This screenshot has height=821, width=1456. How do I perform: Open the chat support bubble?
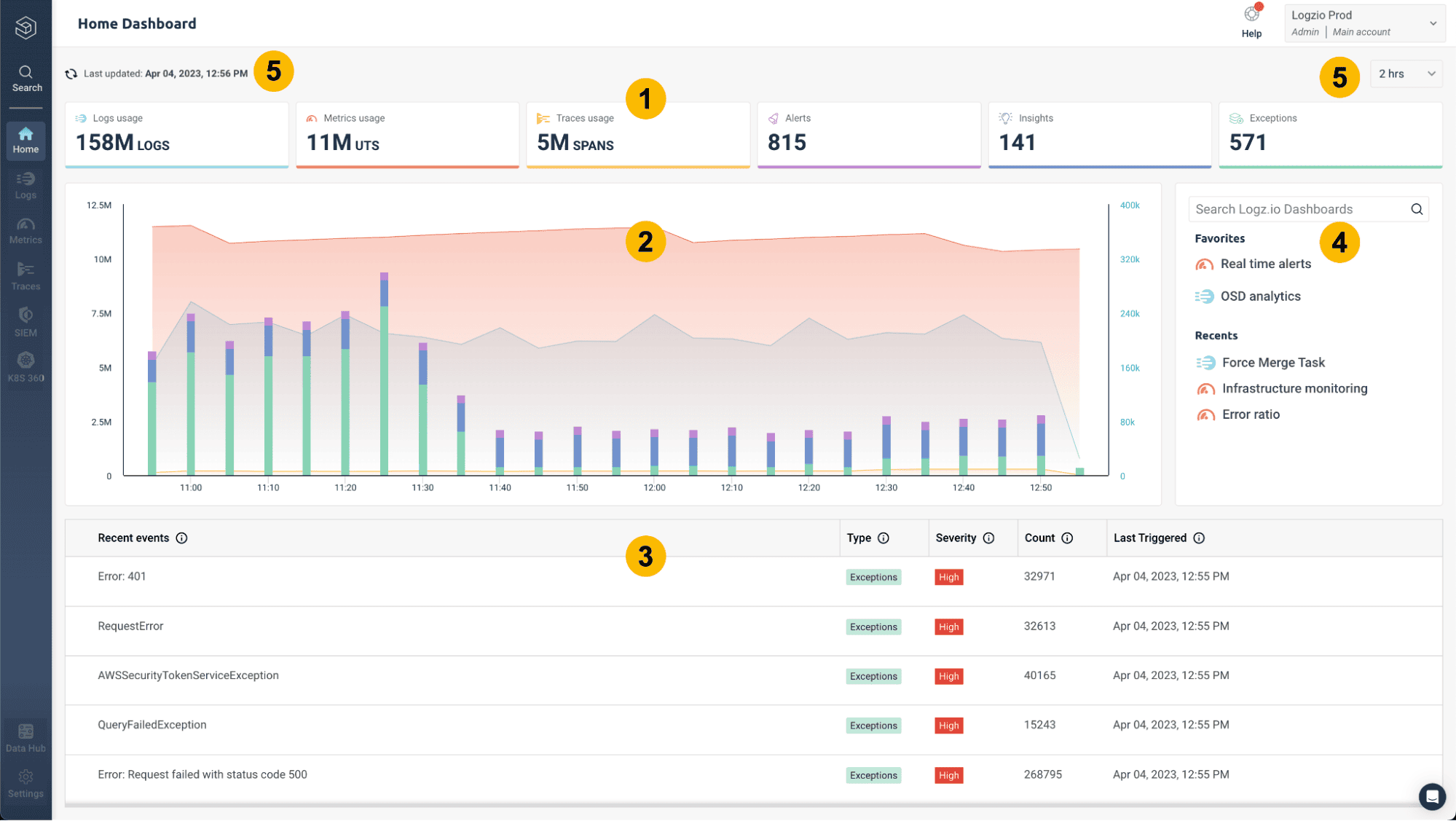click(x=1431, y=796)
